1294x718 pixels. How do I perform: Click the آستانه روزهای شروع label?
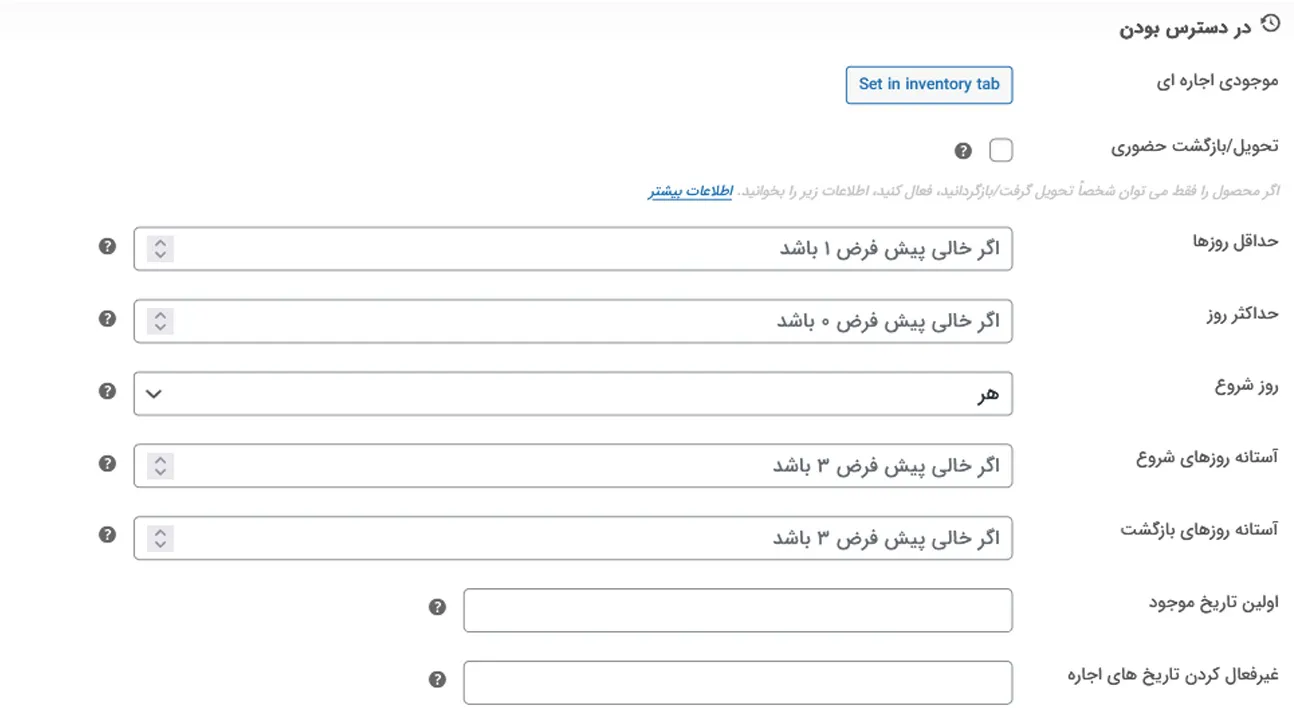click(1208, 459)
